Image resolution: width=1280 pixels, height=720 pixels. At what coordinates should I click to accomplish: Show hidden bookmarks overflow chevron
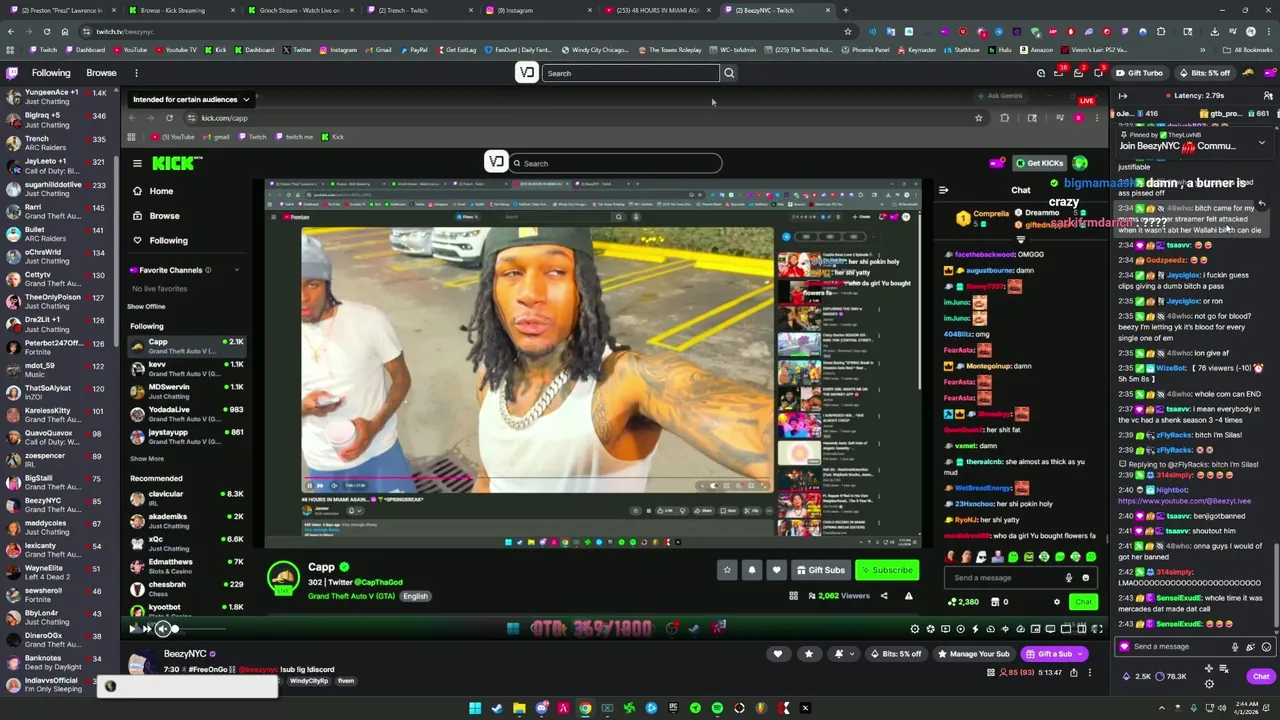(1203, 49)
